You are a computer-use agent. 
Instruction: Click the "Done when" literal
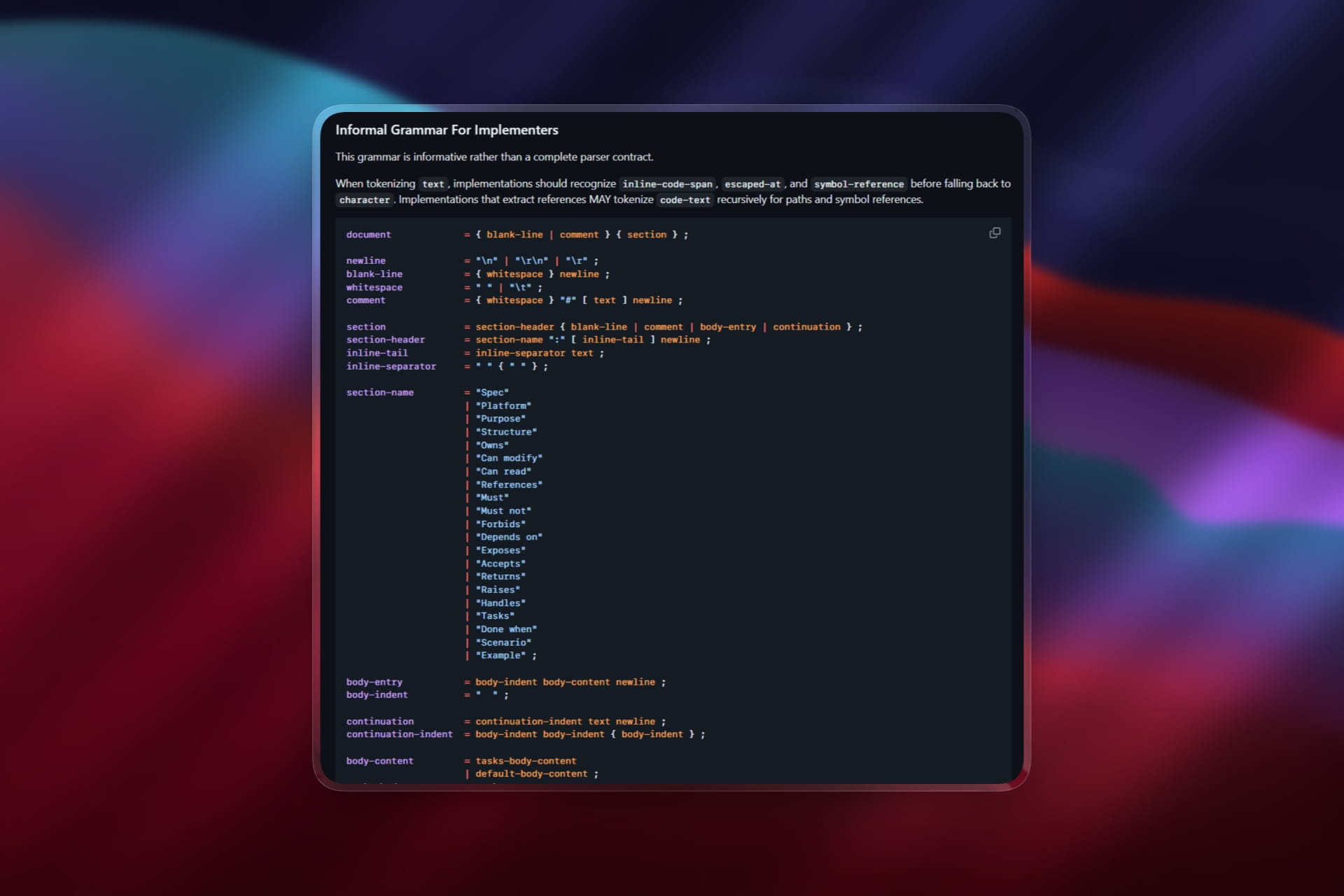click(x=506, y=629)
